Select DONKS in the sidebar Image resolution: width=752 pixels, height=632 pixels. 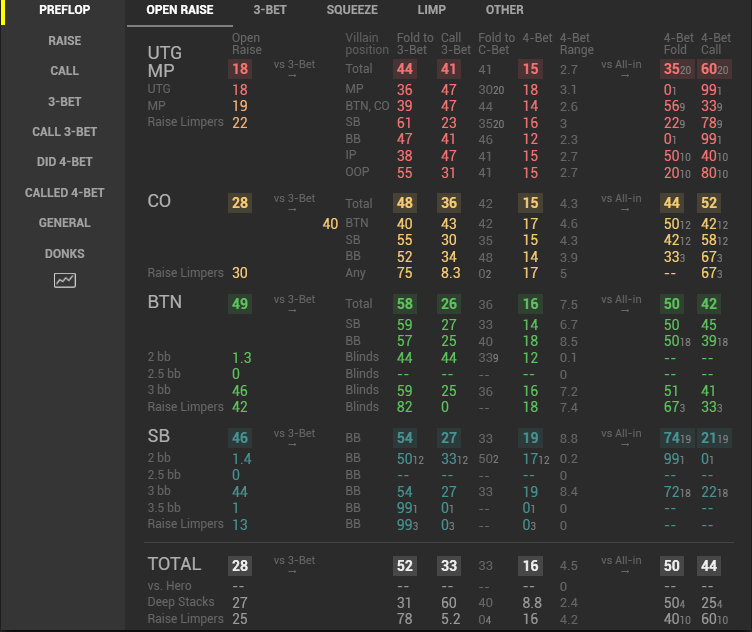coord(65,254)
